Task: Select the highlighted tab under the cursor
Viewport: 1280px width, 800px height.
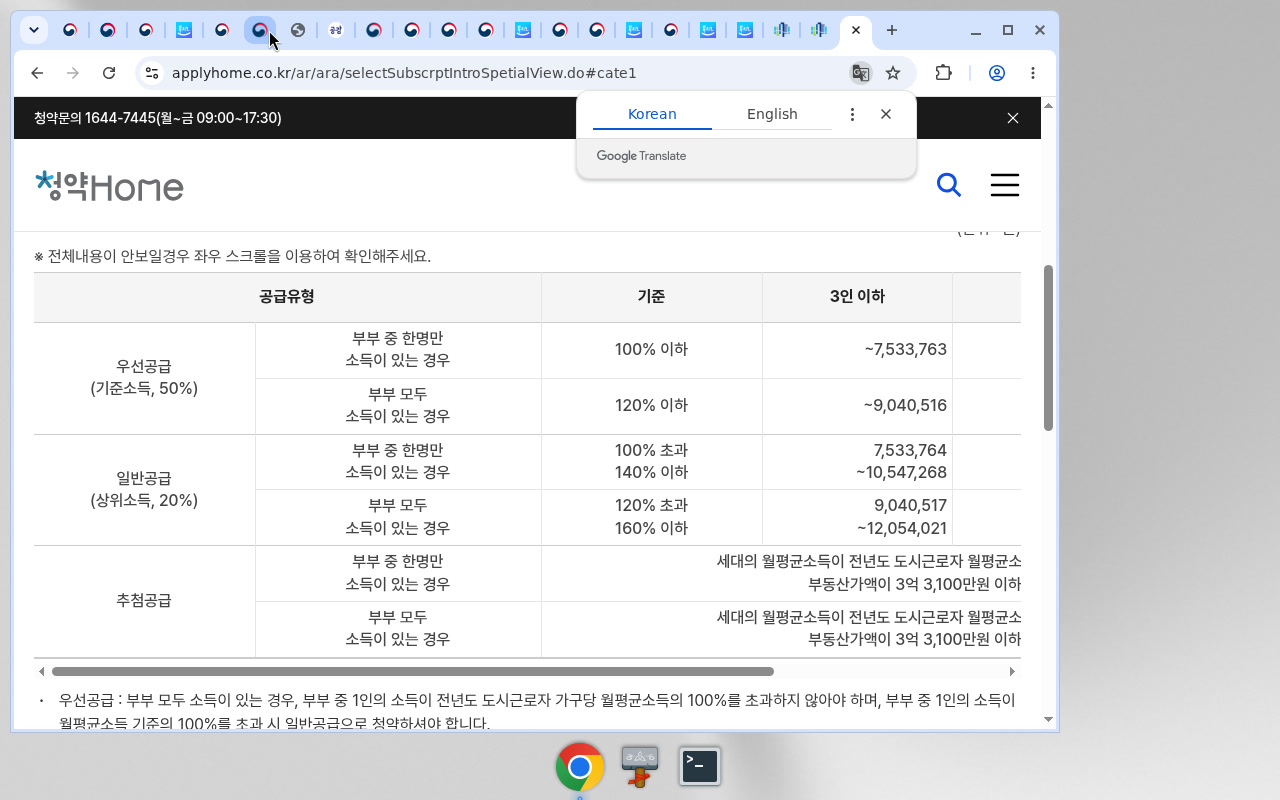Action: point(260,30)
